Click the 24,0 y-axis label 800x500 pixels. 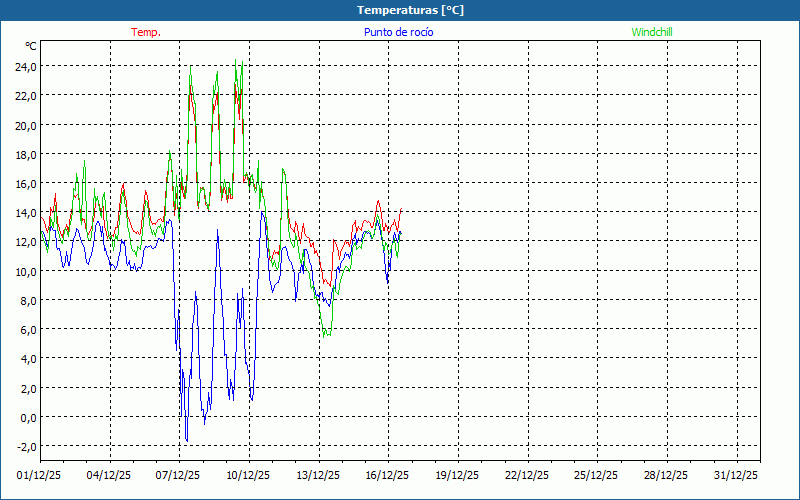pos(25,66)
